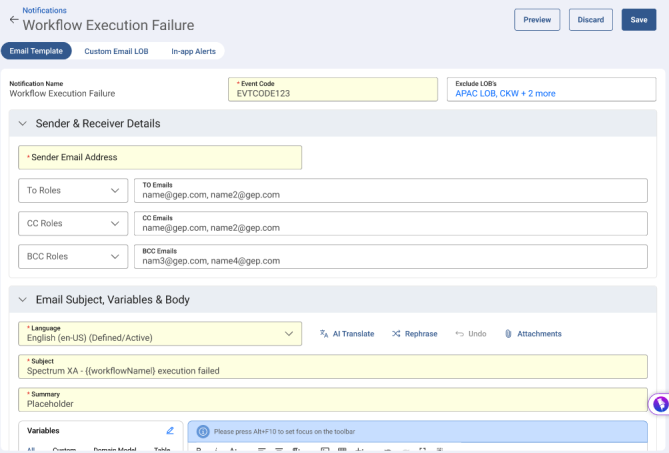Switch to the Custom Email LOB tab

[x=116, y=51]
